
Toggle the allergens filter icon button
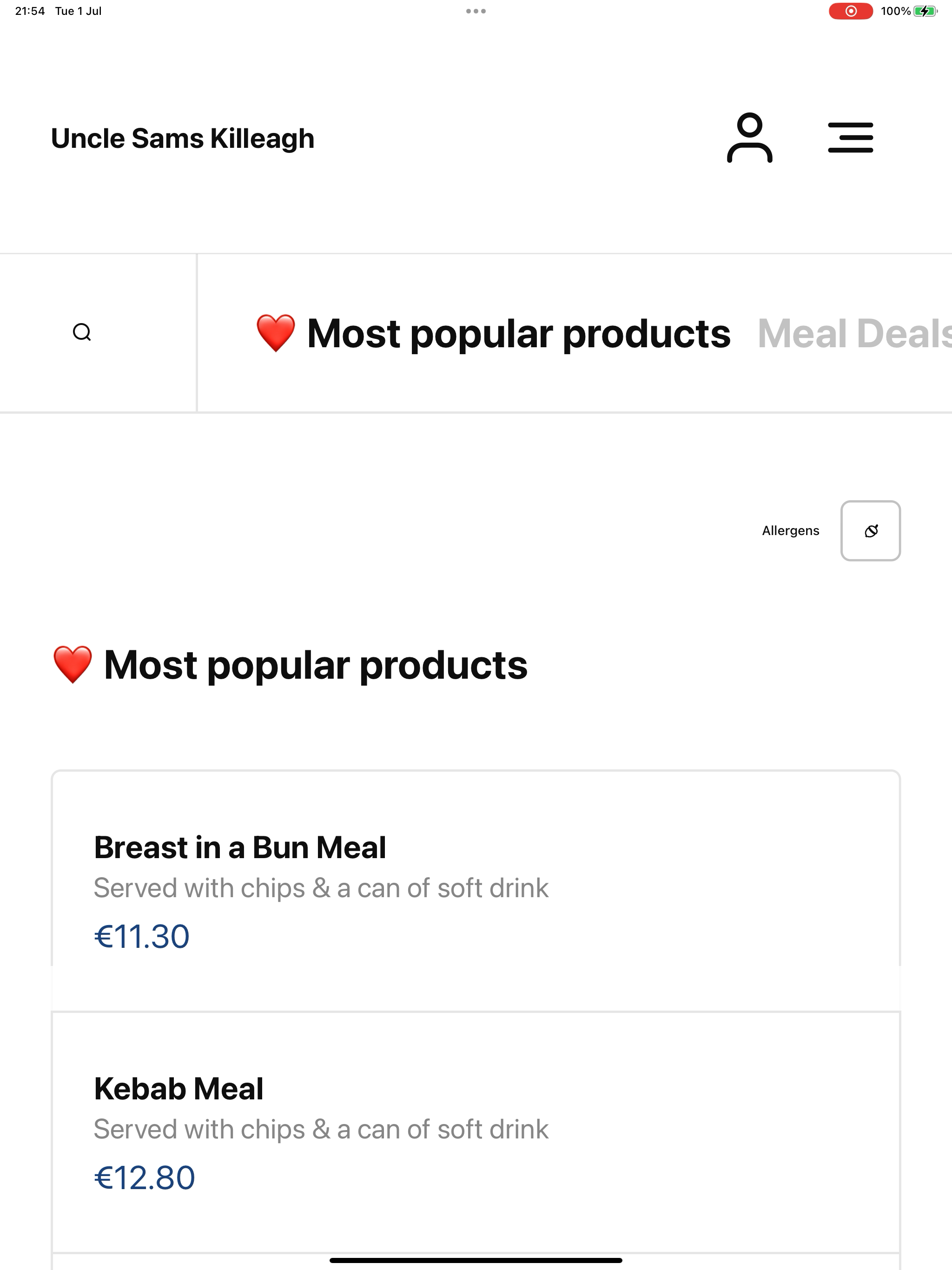pyautogui.click(x=871, y=530)
